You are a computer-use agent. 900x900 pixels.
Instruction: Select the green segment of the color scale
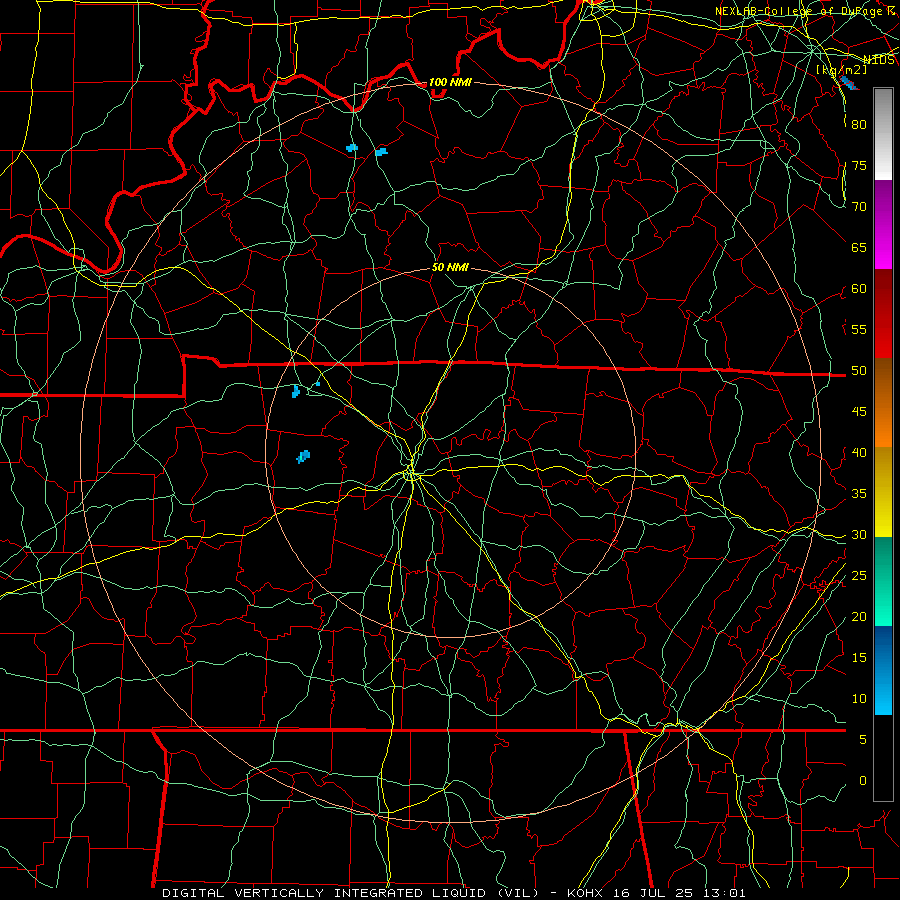point(883,581)
